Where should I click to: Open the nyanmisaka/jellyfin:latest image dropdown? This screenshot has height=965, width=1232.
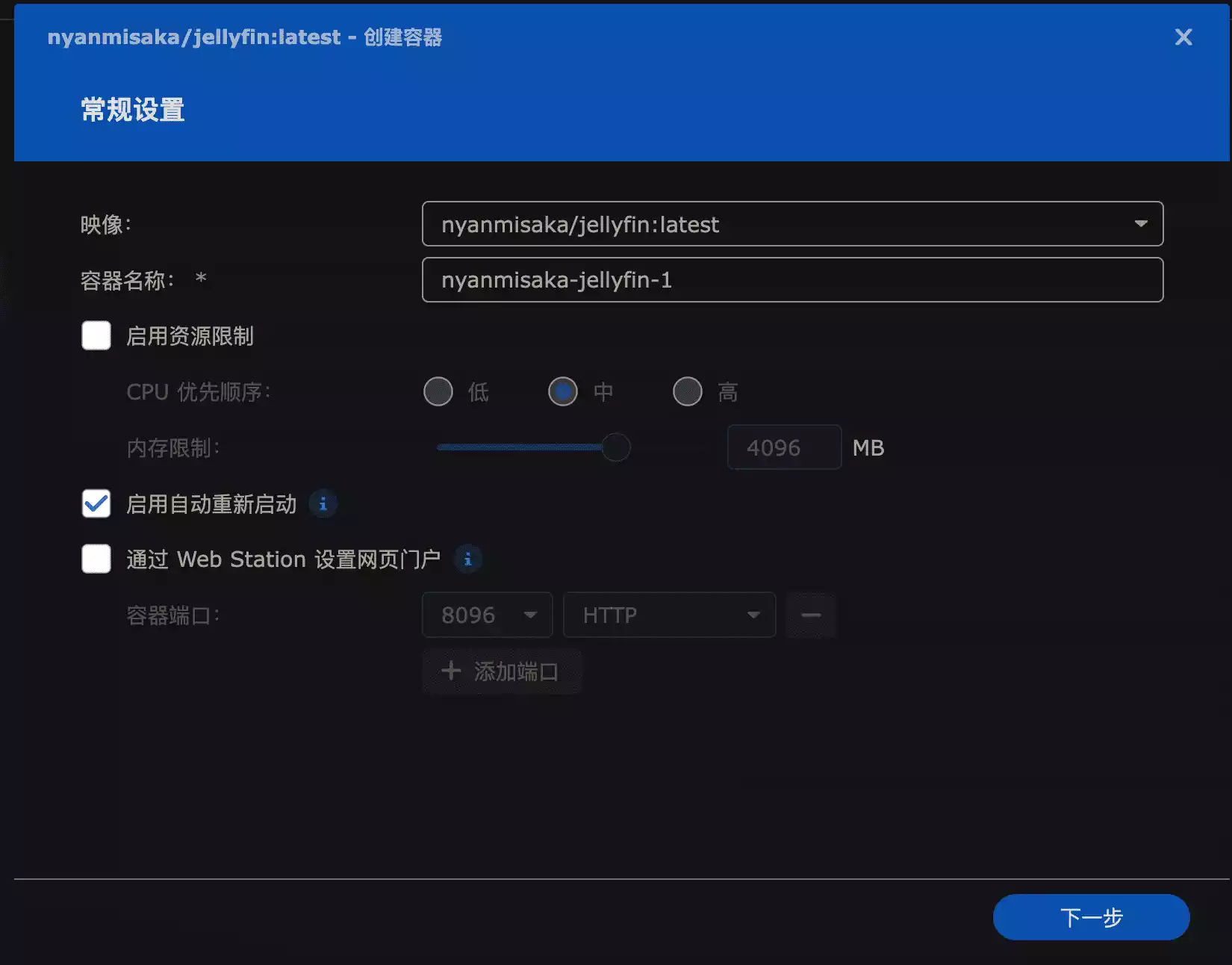[x=791, y=223]
